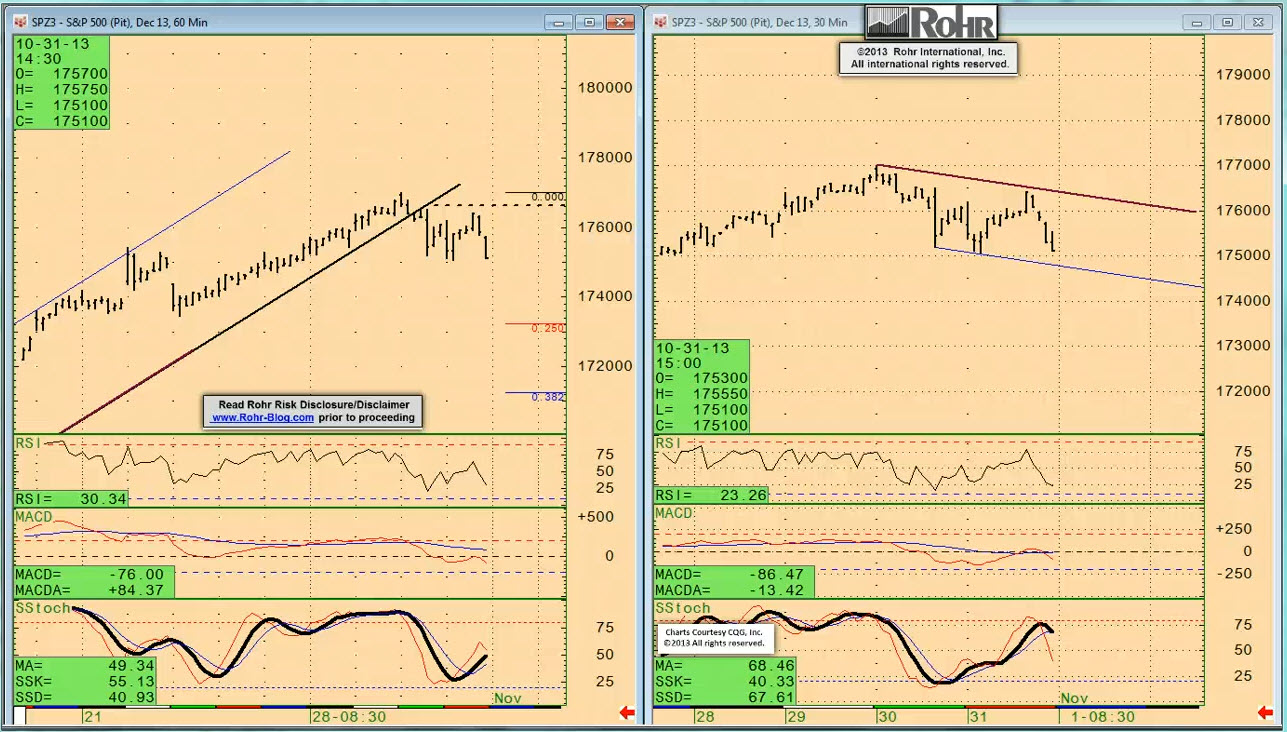Maximize the 60 Min chart window

click(x=589, y=22)
